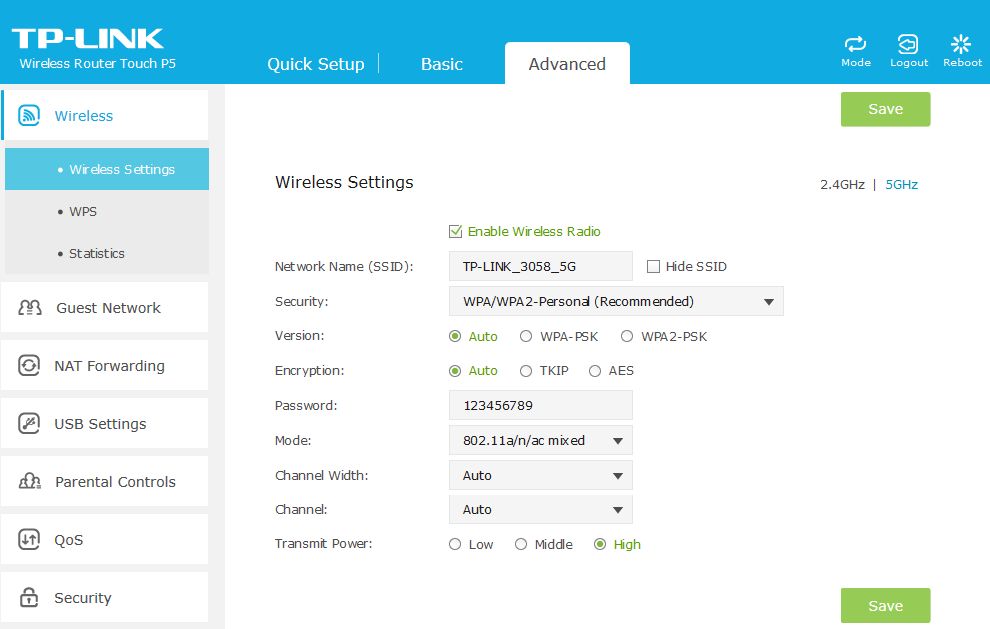The image size is (990, 629).
Task: Open NAT Forwarding from its sidebar icon
Action: [29, 366]
